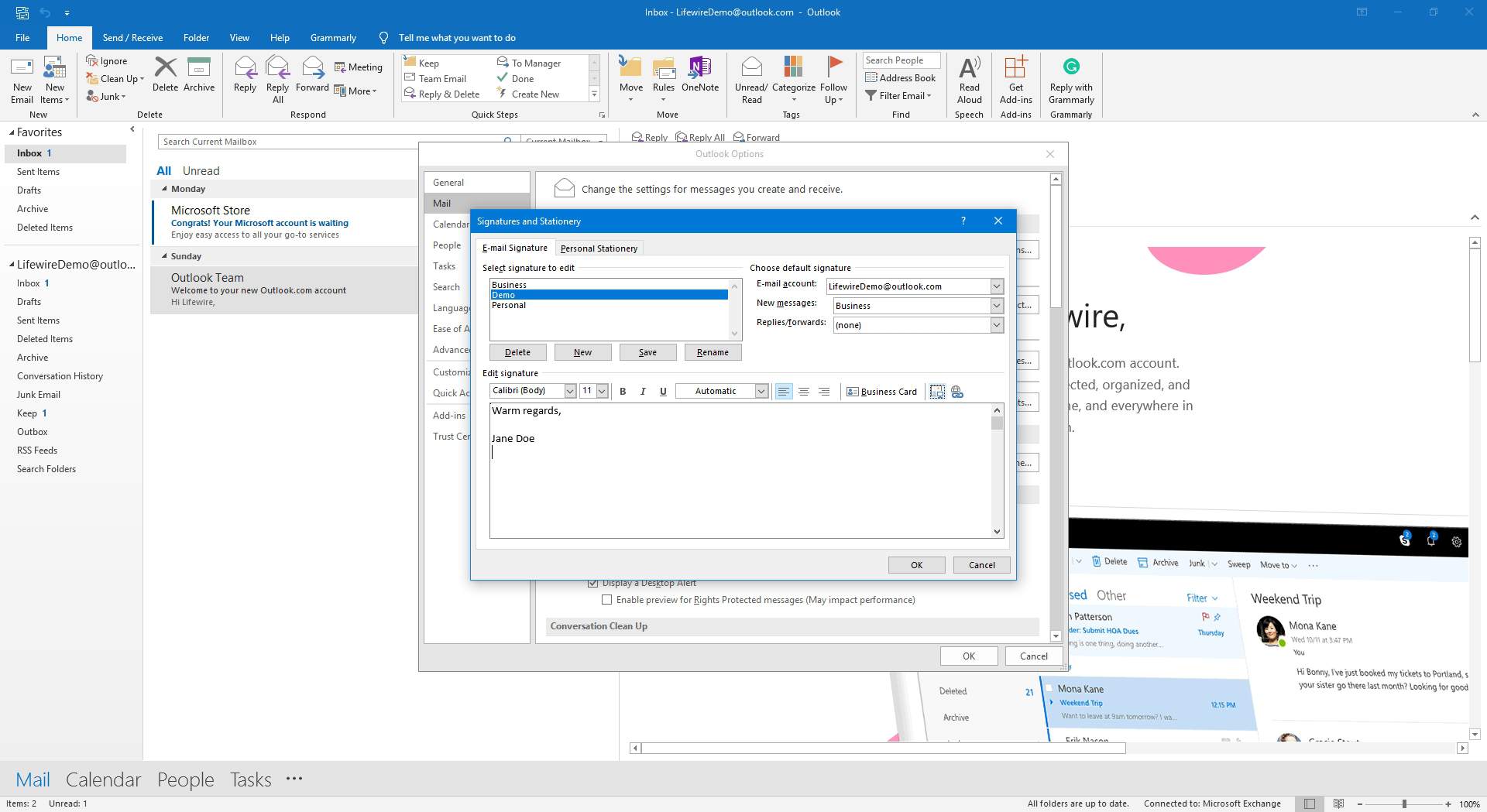This screenshot has width=1487, height=812.
Task: Open the File menu tab
Action: (22, 37)
